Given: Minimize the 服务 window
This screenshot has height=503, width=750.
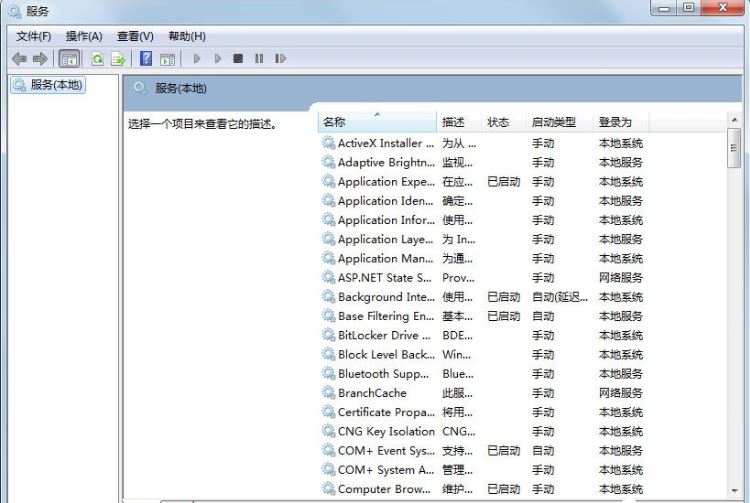Looking at the screenshot, I should click(x=664, y=8).
